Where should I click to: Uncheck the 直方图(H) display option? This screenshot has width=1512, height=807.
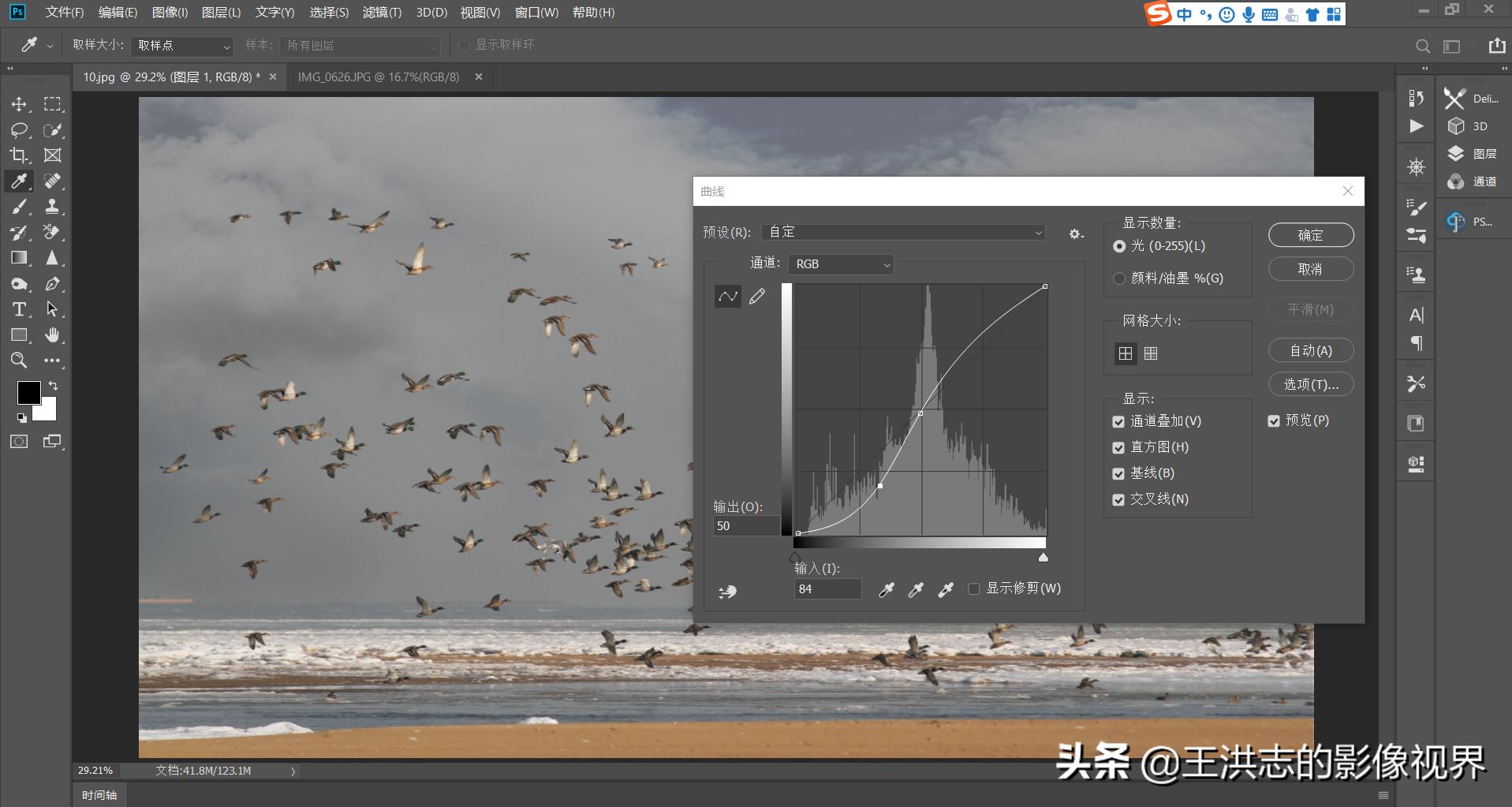pos(1118,447)
